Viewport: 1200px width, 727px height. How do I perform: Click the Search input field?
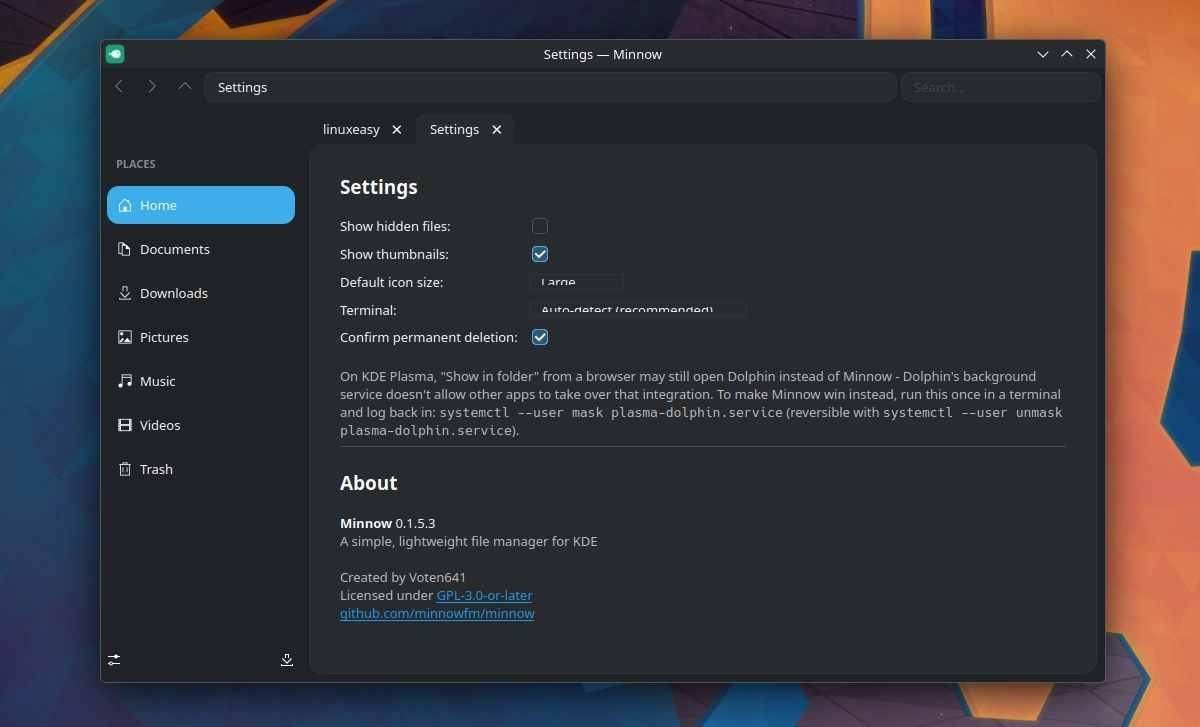(x=1000, y=87)
